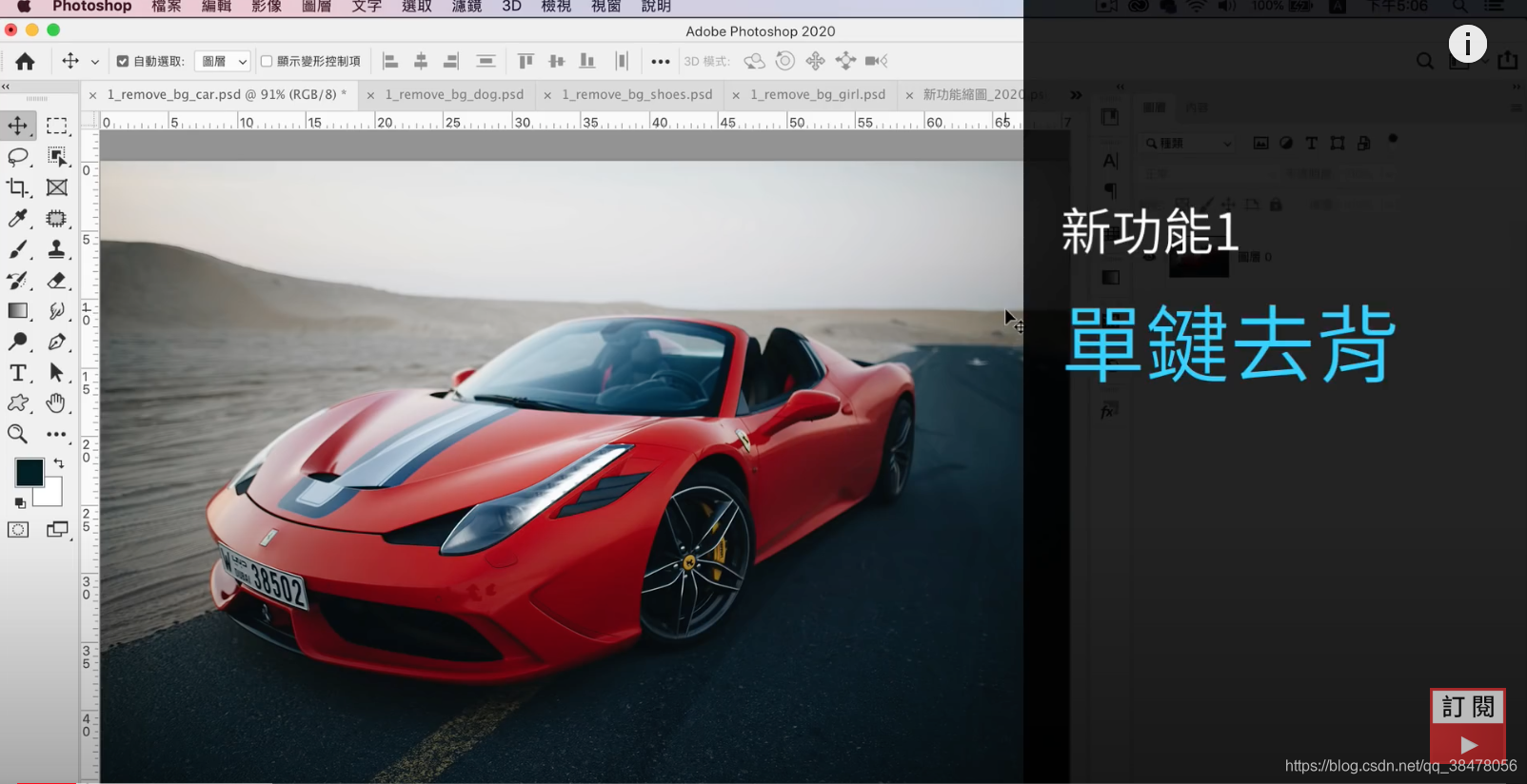This screenshot has height=784, width=1527.
Task: Select the Rectangular Marquee tool
Action: click(57, 126)
